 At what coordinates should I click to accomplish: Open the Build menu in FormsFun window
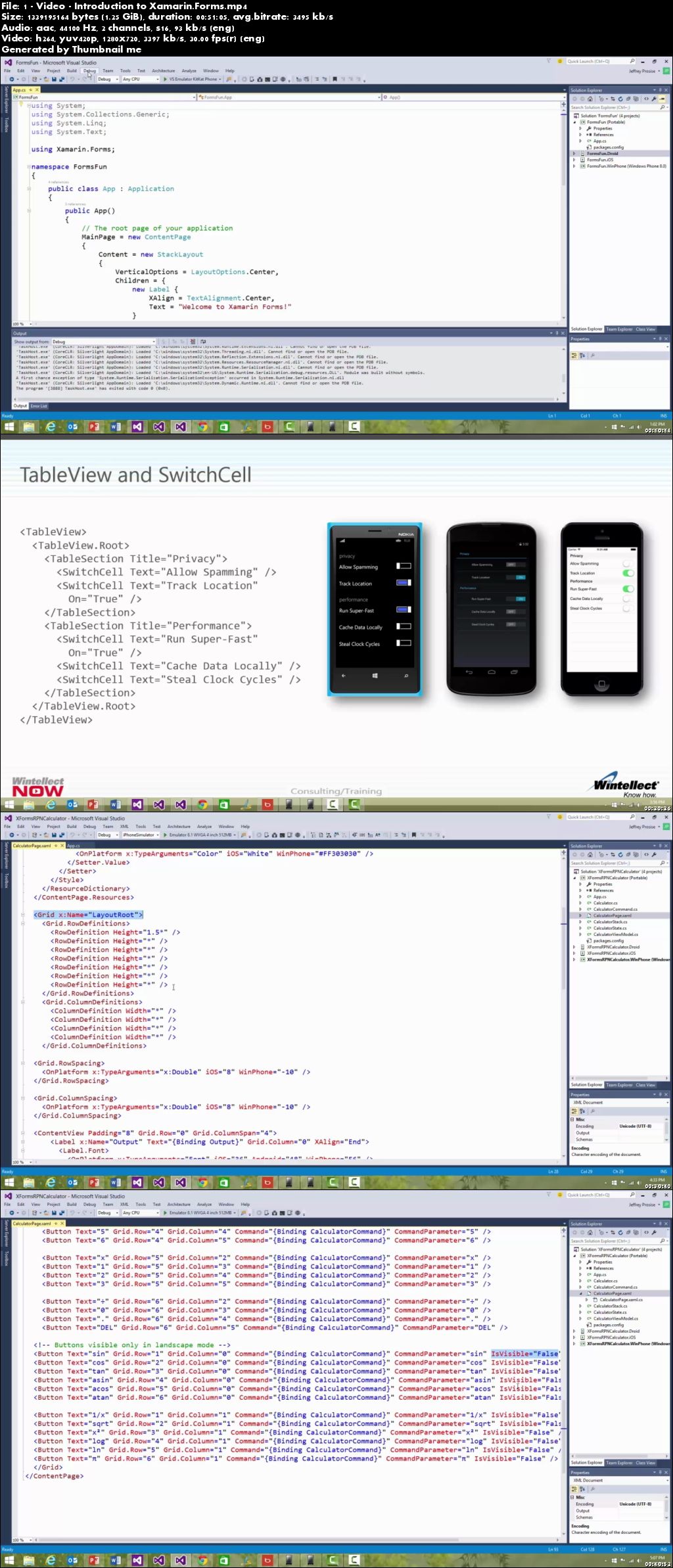(x=72, y=70)
